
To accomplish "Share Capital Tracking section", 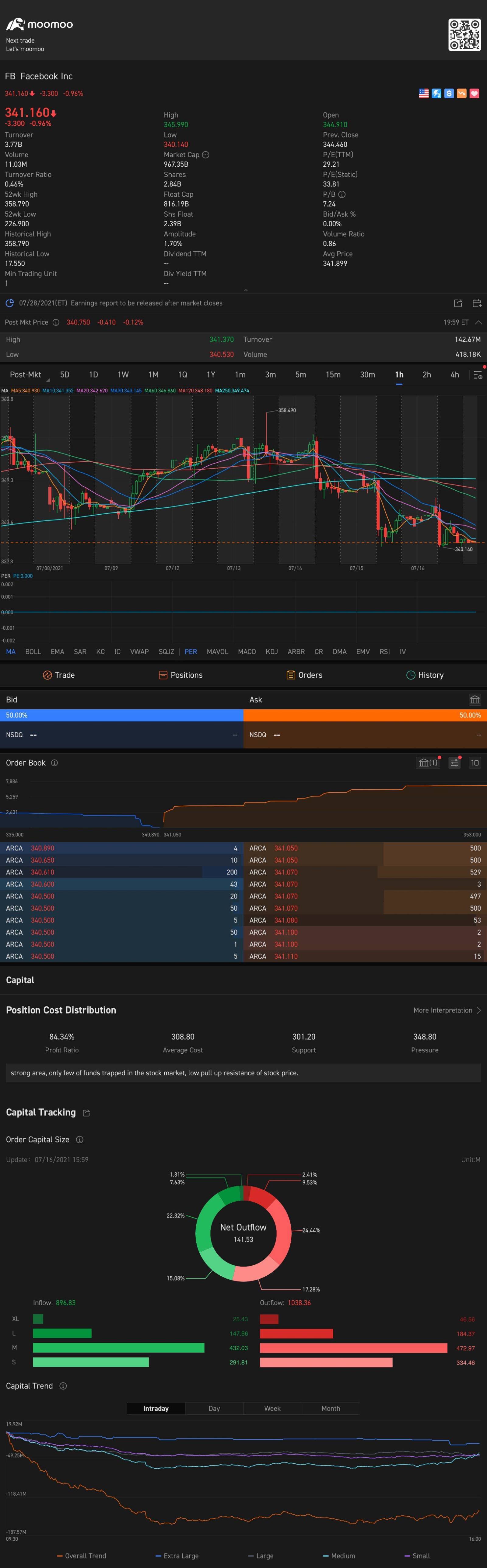I will pos(86,1113).
